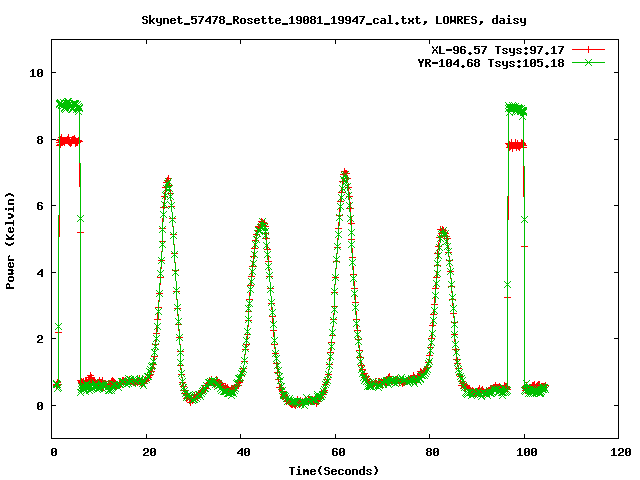Click the x-axis tick label 40
Viewport: 640px width, 480px height.
click(x=243, y=452)
